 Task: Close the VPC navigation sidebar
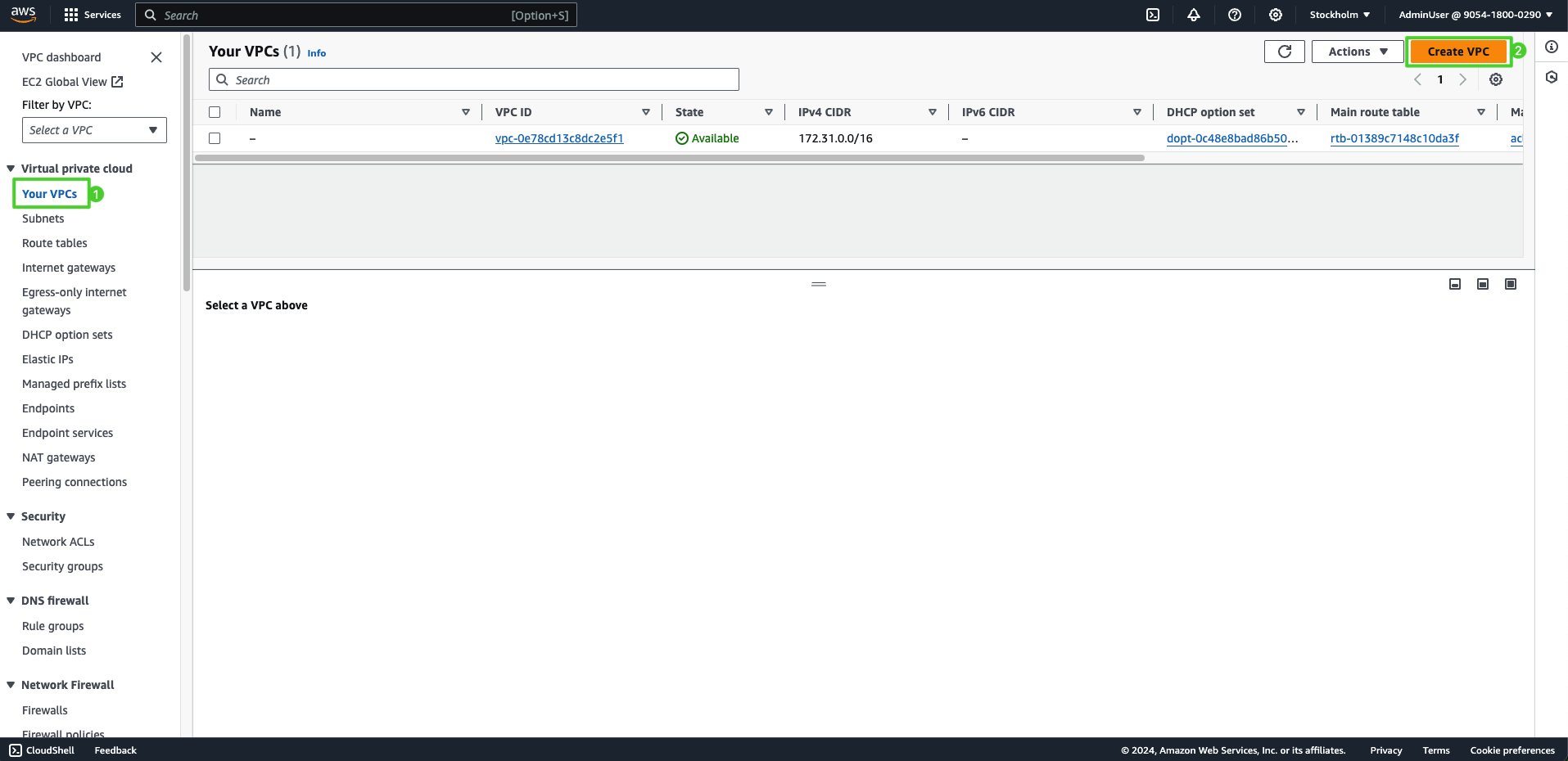pyautogui.click(x=156, y=57)
